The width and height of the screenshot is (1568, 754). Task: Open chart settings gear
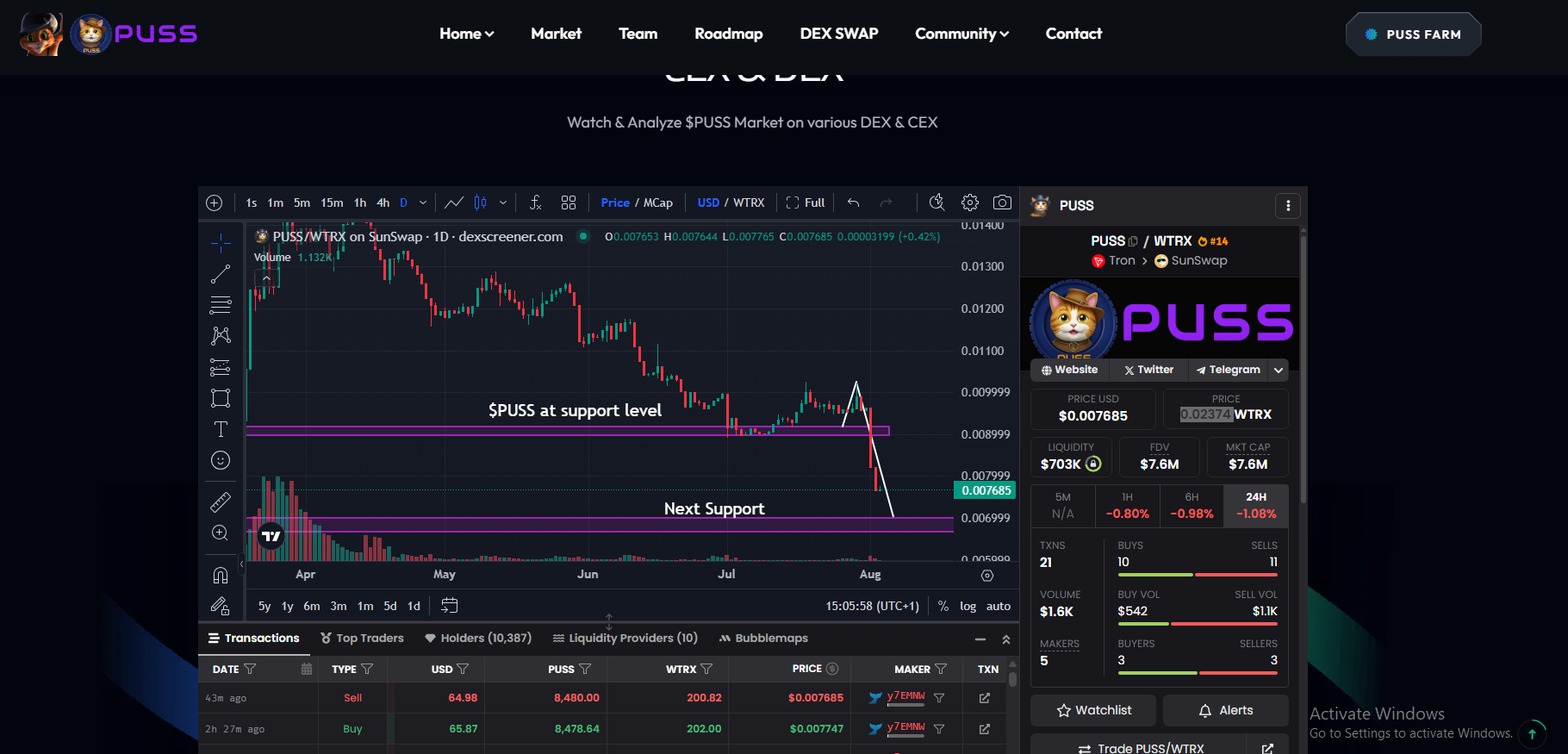pos(970,203)
